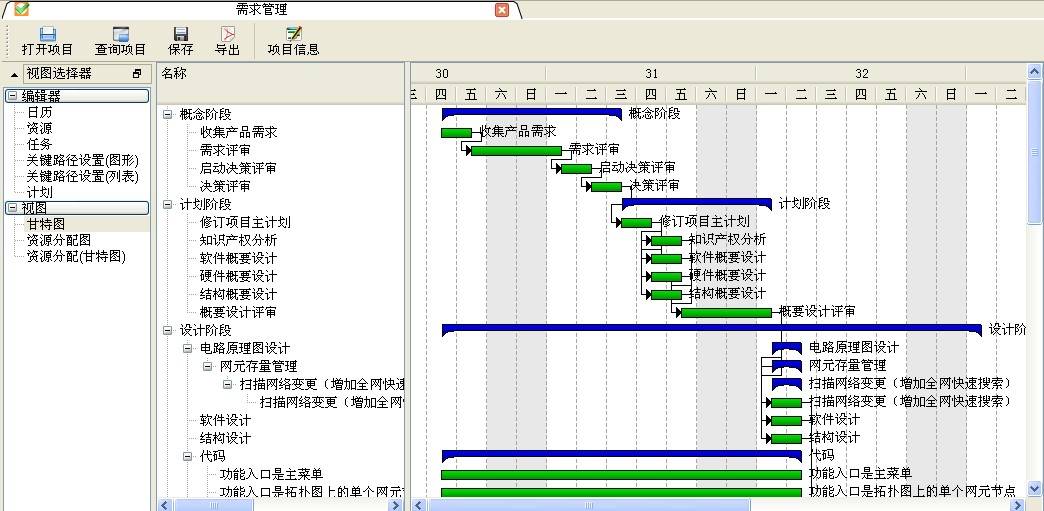The width and height of the screenshot is (1044, 511).
Task: Open 项目信息 (project info) from toolbar
Action: (293, 34)
